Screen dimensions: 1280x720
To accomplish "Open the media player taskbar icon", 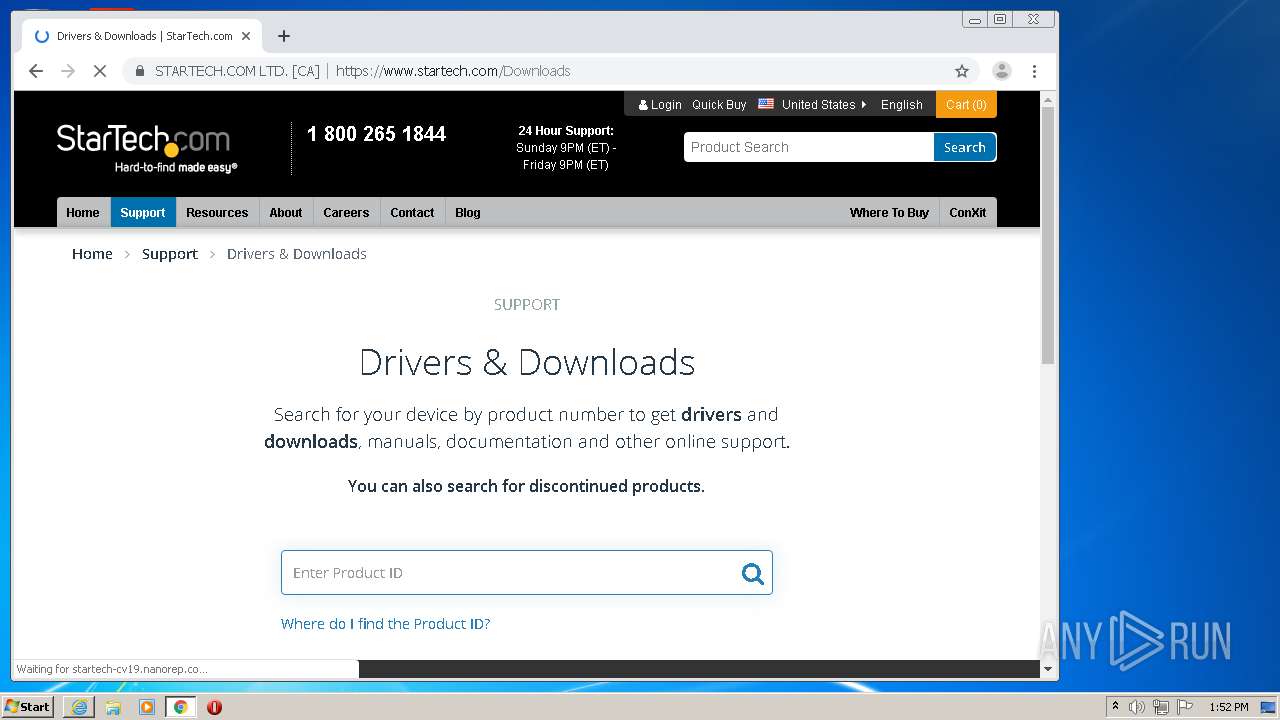I will coord(147,707).
